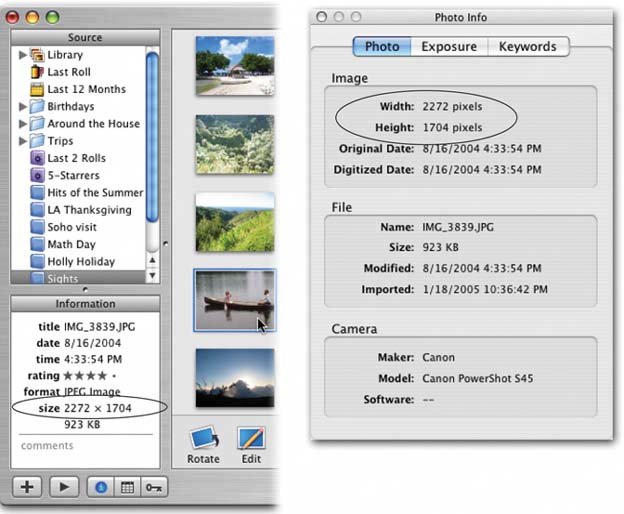This screenshot has height=514, width=624.
Task: Switch to the Exposure tab
Action: (448, 47)
